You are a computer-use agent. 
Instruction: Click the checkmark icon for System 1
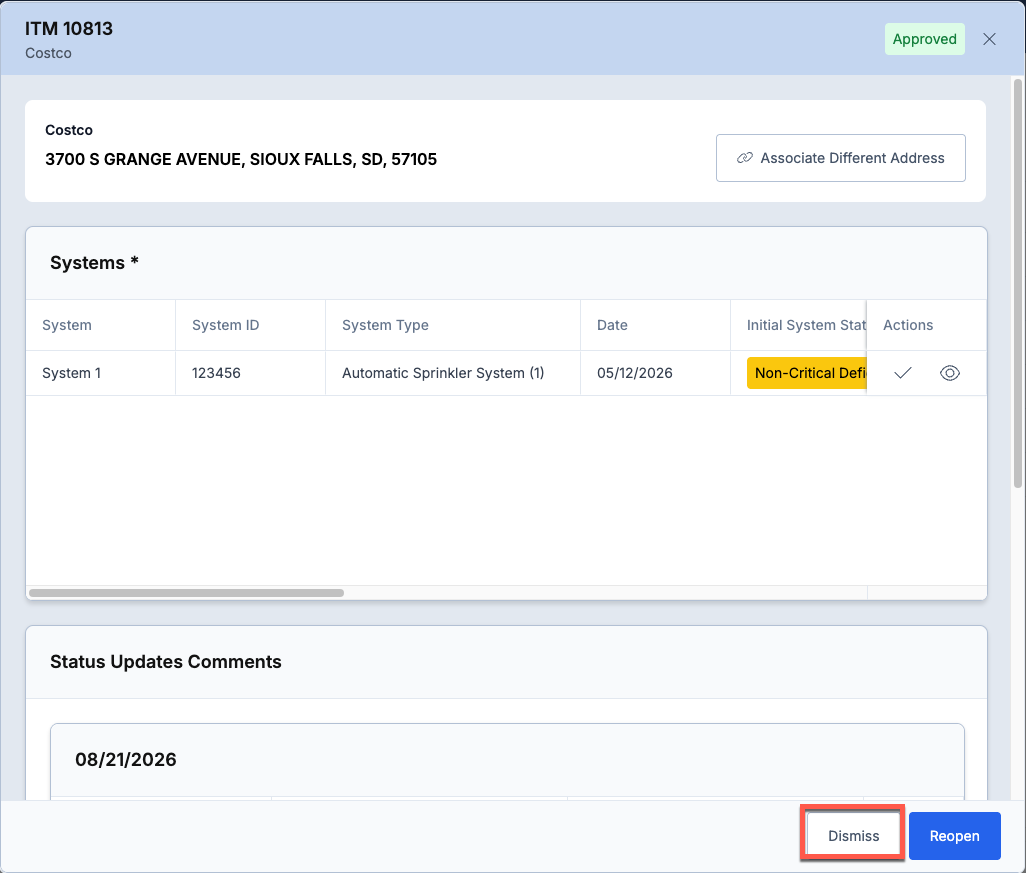click(902, 373)
